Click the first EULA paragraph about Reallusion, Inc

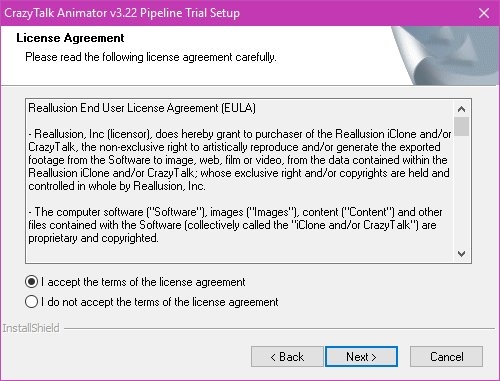[x=240, y=160]
